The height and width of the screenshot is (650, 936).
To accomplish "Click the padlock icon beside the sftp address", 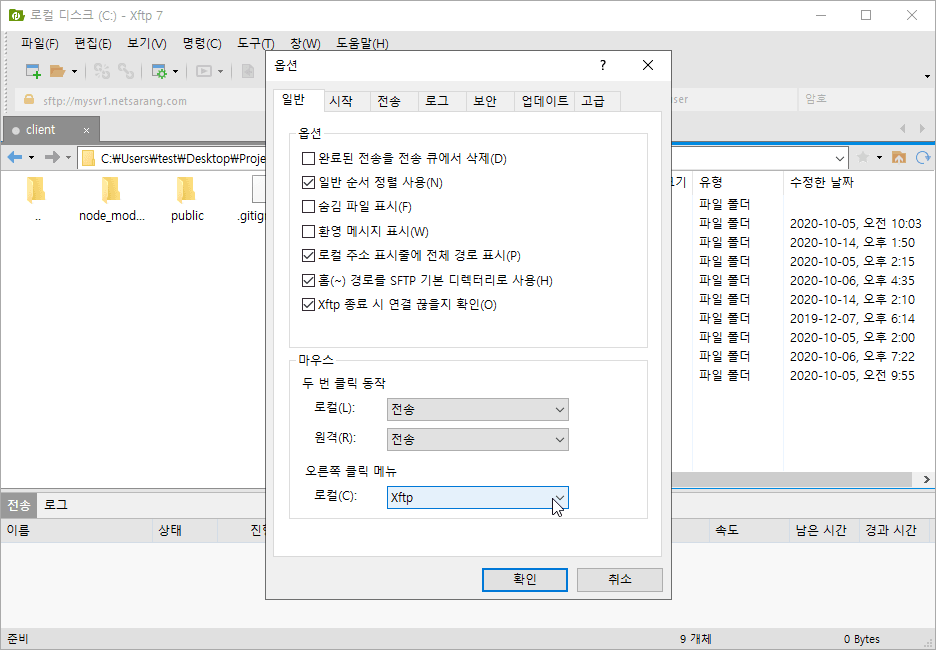I will (x=28, y=100).
